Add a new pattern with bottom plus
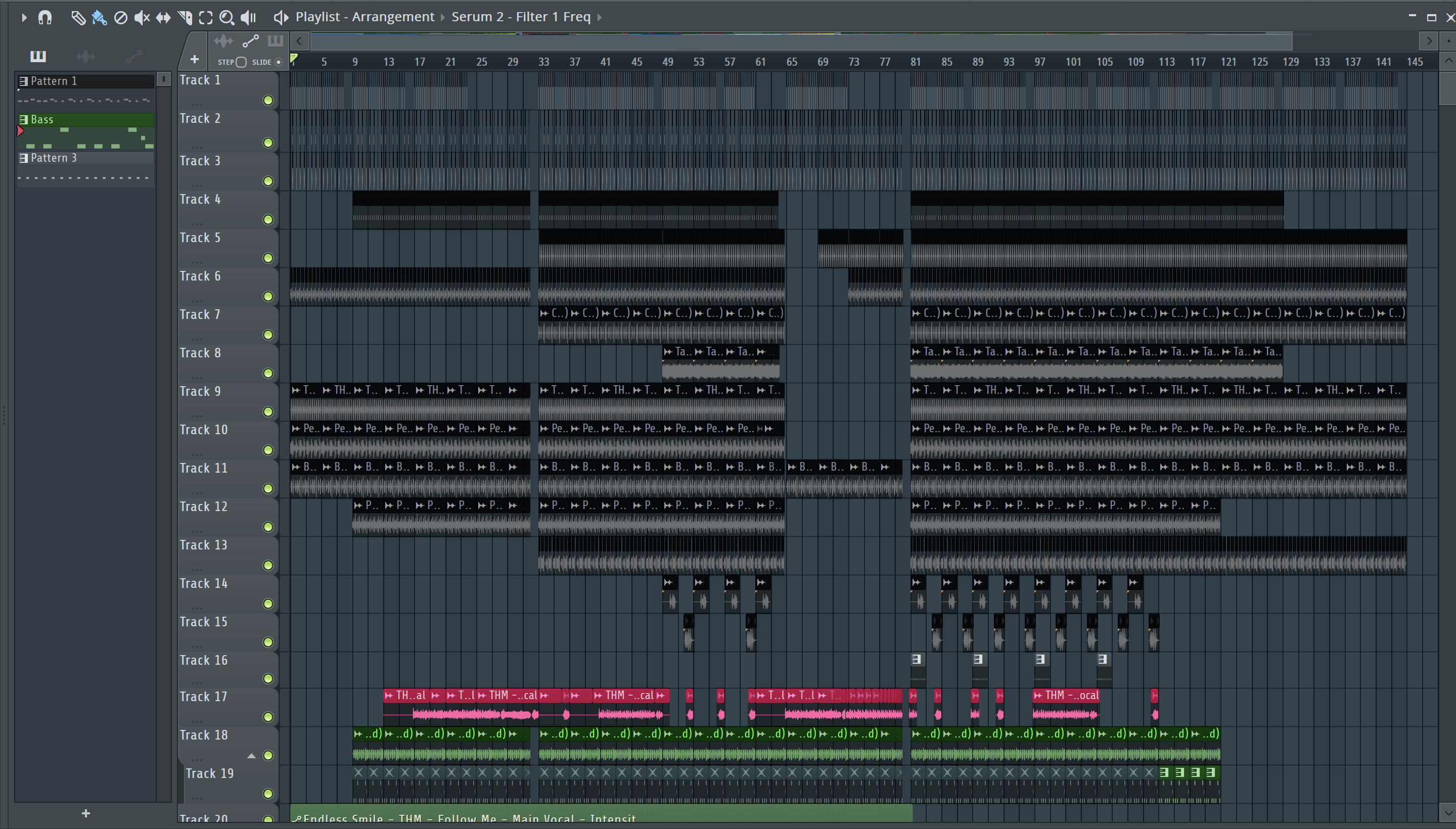The height and width of the screenshot is (829, 1456). point(85,813)
